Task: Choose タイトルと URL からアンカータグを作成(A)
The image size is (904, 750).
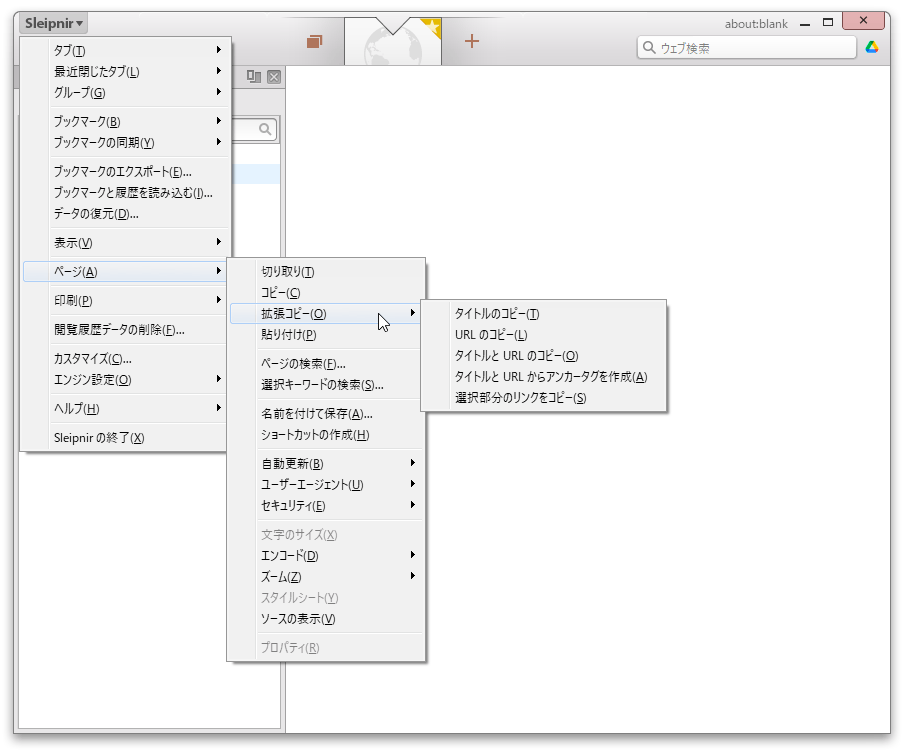Action: 544,376
